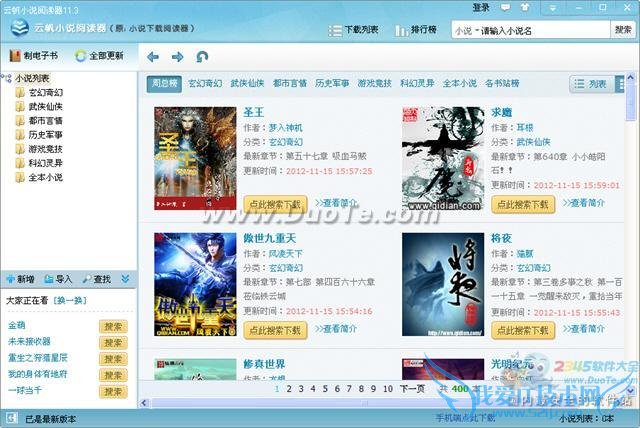Click 点此搜索下载 for 将夜
This screenshot has height=428, width=640.
523,330
